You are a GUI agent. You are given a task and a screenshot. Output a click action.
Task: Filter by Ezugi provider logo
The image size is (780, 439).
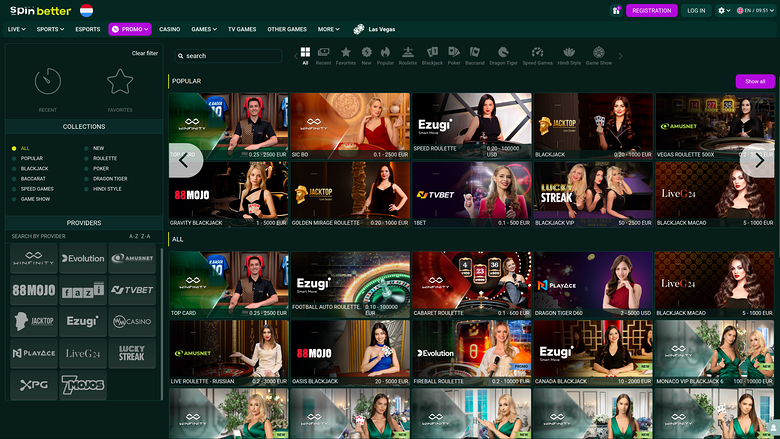83,322
